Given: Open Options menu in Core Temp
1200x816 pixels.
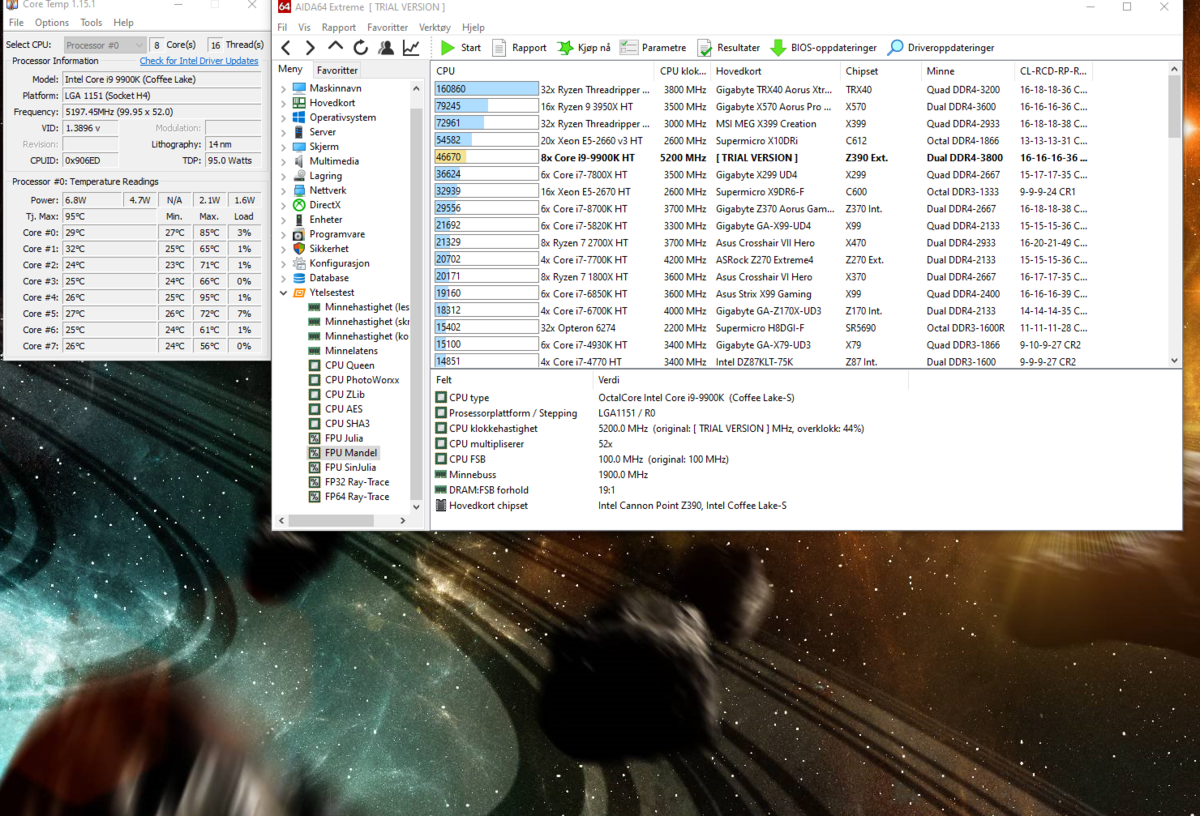Looking at the screenshot, I should (x=52, y=22).
